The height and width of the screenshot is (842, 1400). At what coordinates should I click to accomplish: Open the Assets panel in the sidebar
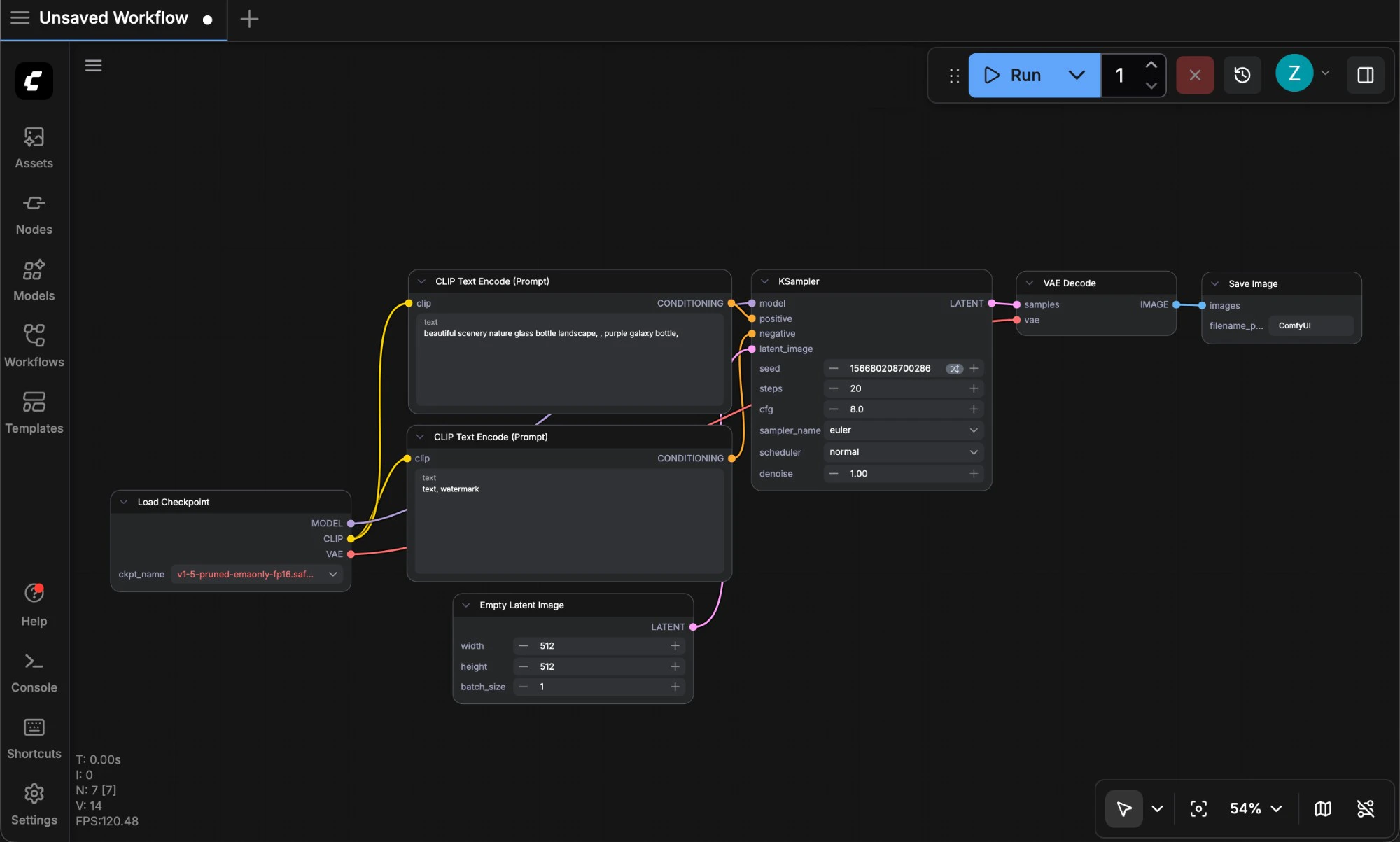(34, 147)
